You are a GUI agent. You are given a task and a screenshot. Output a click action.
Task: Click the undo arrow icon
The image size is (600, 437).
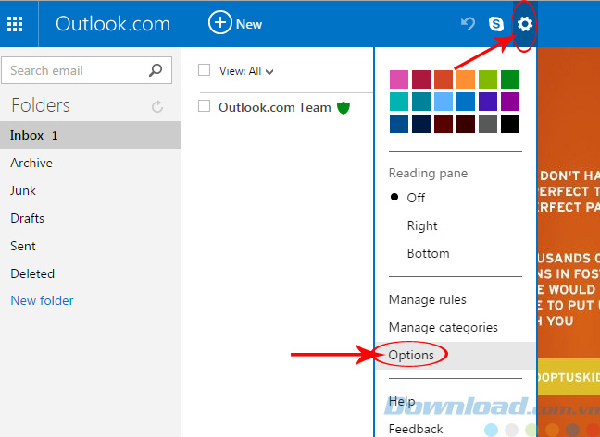468,24
